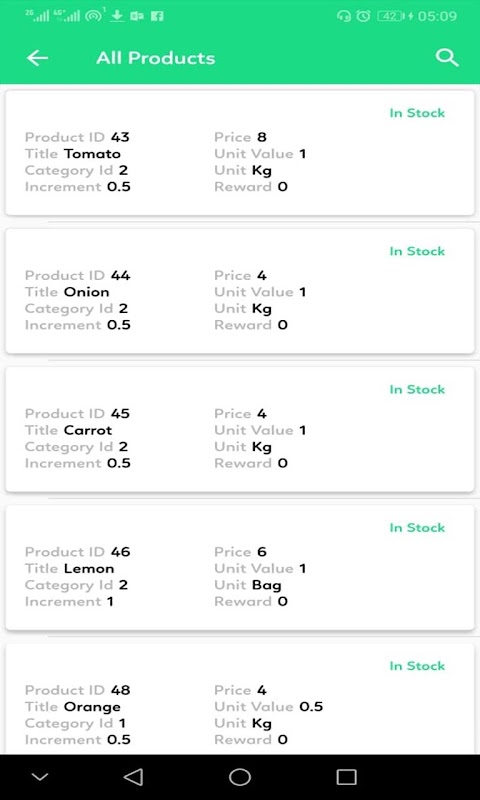Tap the alarm clock status icon
The height and width of the screenshot is (800, 480).
coord(363,16)
